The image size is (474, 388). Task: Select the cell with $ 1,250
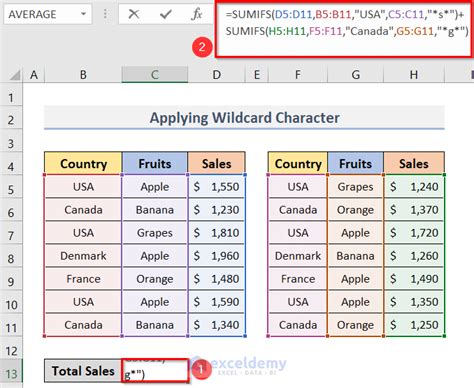pyautogui.click(x=414, y=325)
